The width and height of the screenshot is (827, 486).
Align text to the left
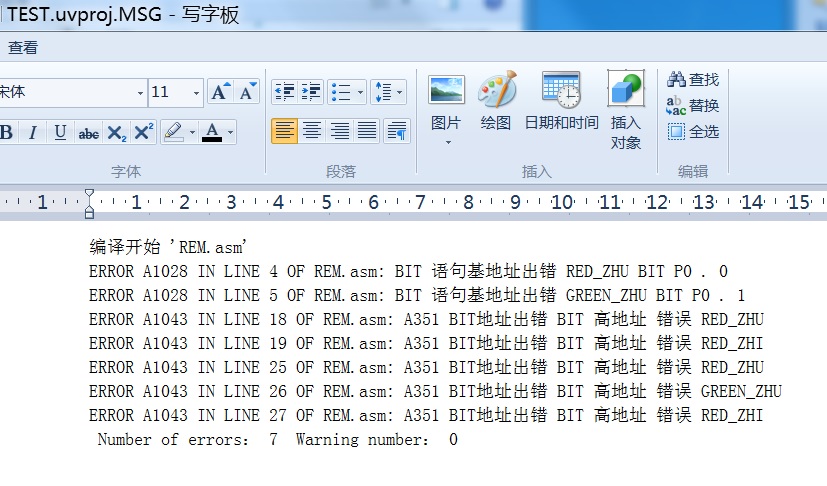coord(284,130)
